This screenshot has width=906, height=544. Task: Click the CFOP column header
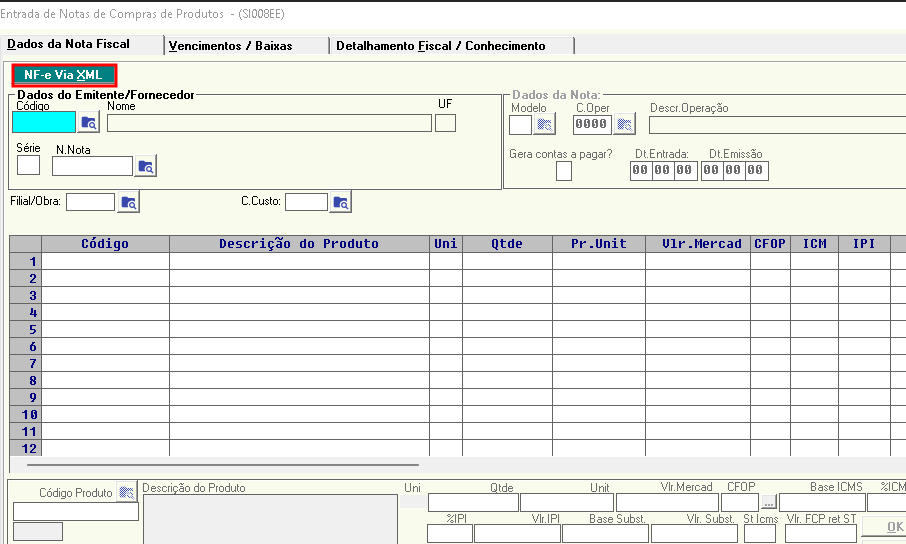770,244
